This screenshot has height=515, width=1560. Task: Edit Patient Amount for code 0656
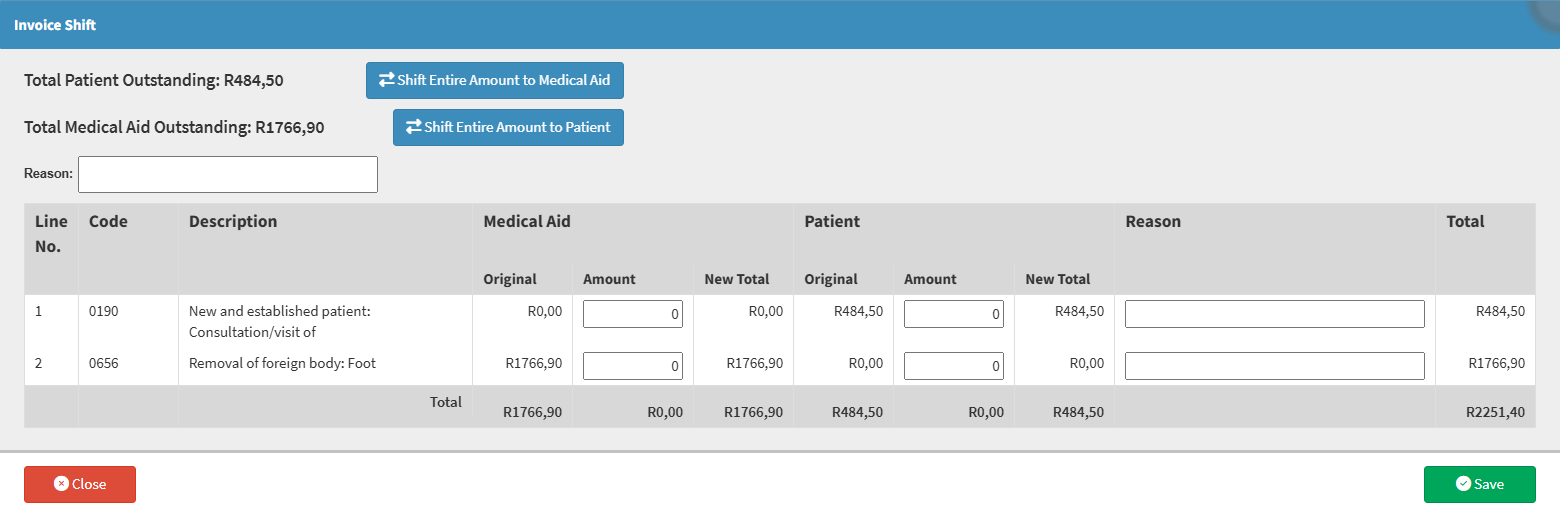pos(954,366)
